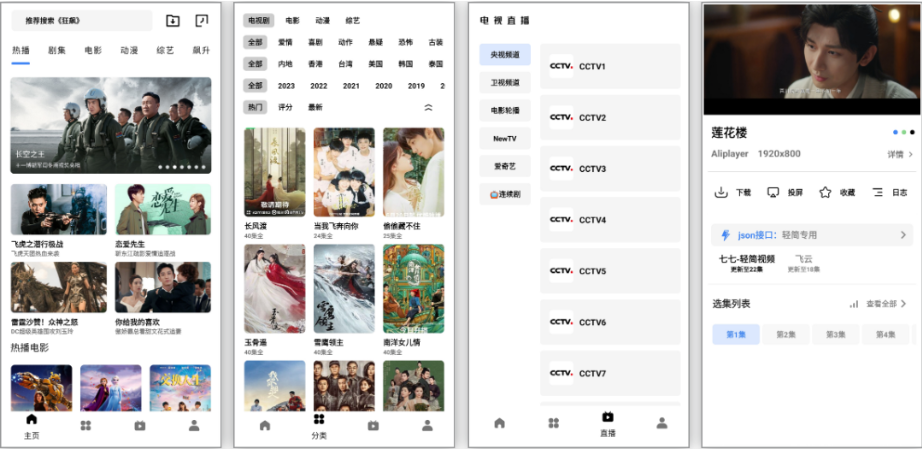Select the 评分 sort option
The width and height of the screenshot is (922, 450).
pyautogui.click(x=285, y=108)
